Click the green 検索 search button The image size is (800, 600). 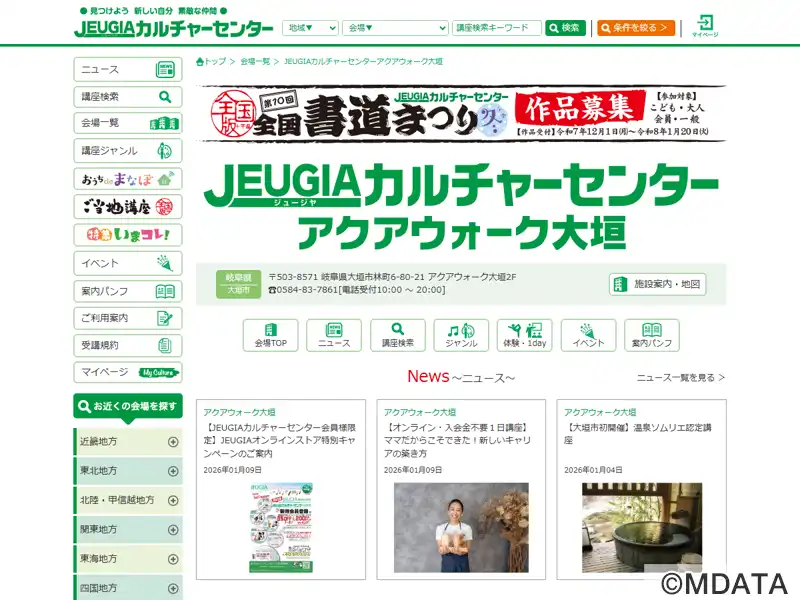point(565,28)
